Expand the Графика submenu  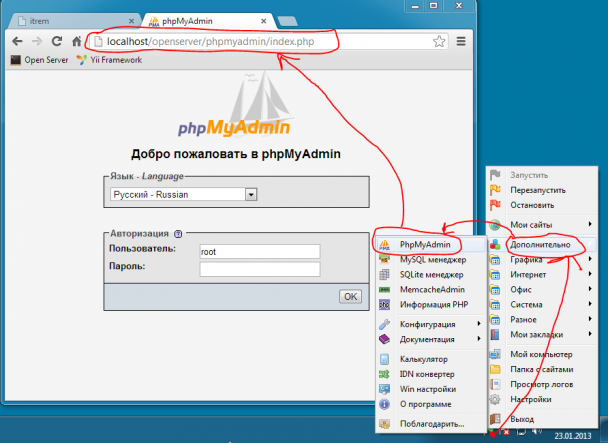(542, 259)
